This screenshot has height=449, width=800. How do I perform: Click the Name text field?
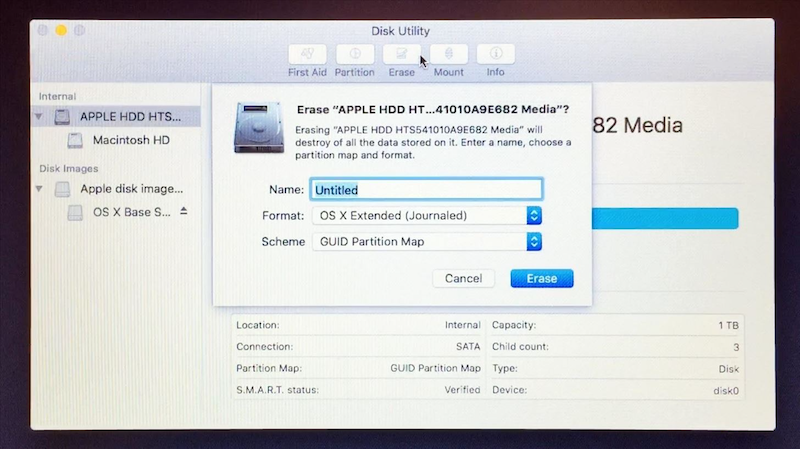427,189
